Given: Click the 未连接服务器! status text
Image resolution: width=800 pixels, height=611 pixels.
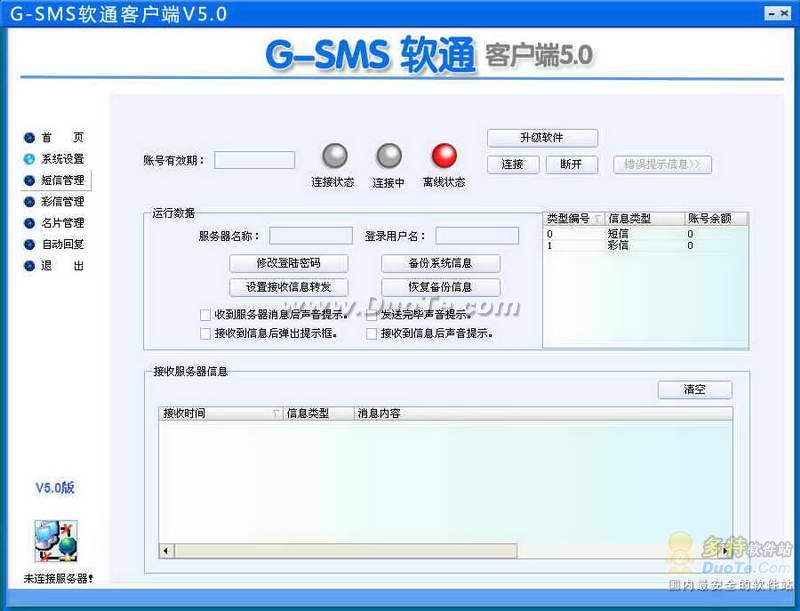Looking at the screenshot, I should [x=58, y=579].
